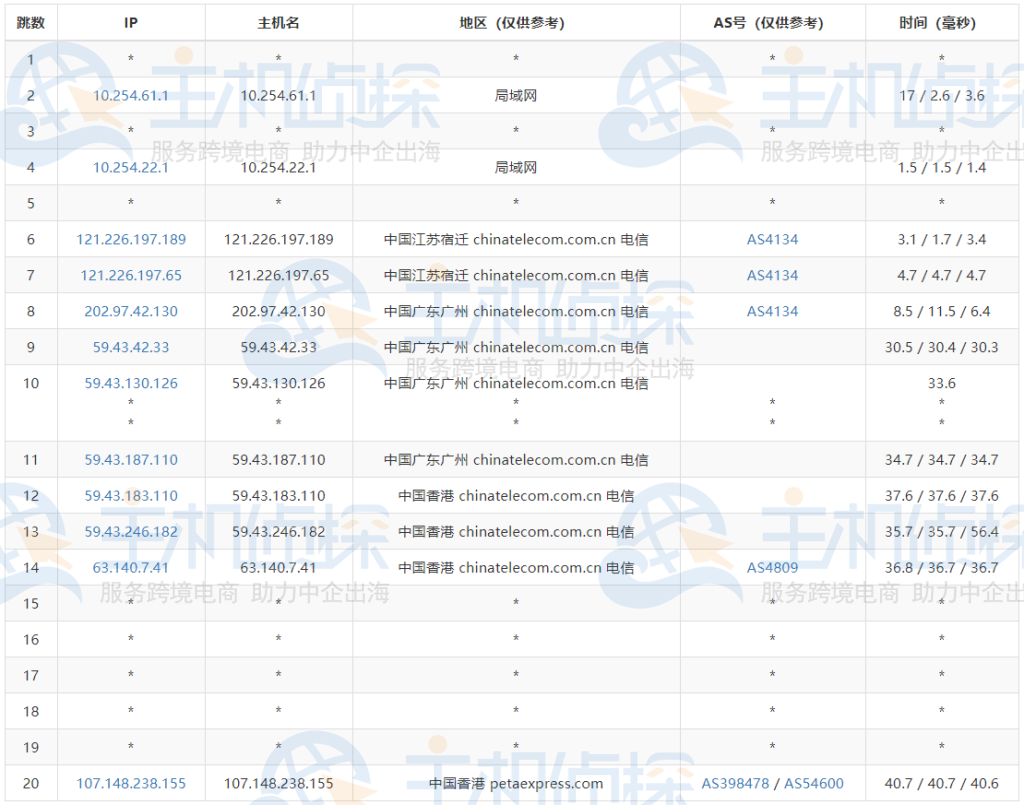Click the 跳数 column header
1024x805 pixels.
click(31, 22)
